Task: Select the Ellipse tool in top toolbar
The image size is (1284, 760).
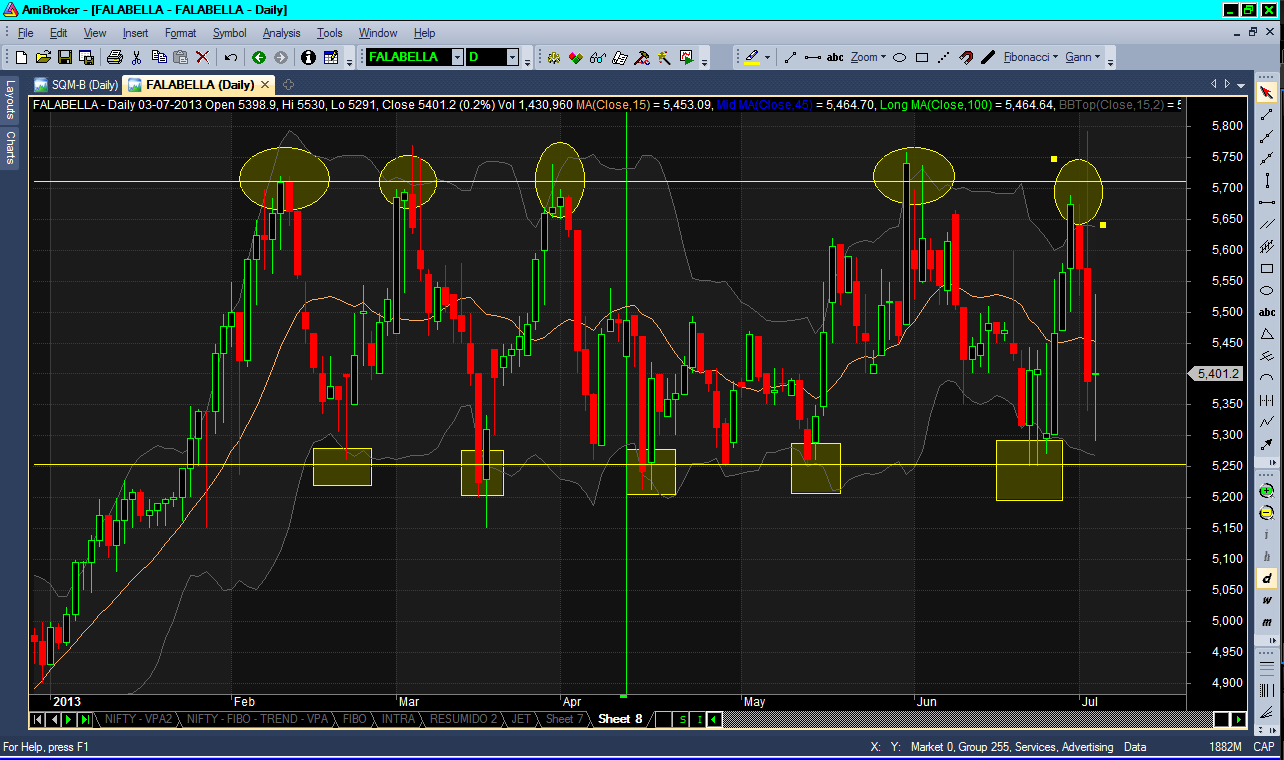Action: (899, 57)
